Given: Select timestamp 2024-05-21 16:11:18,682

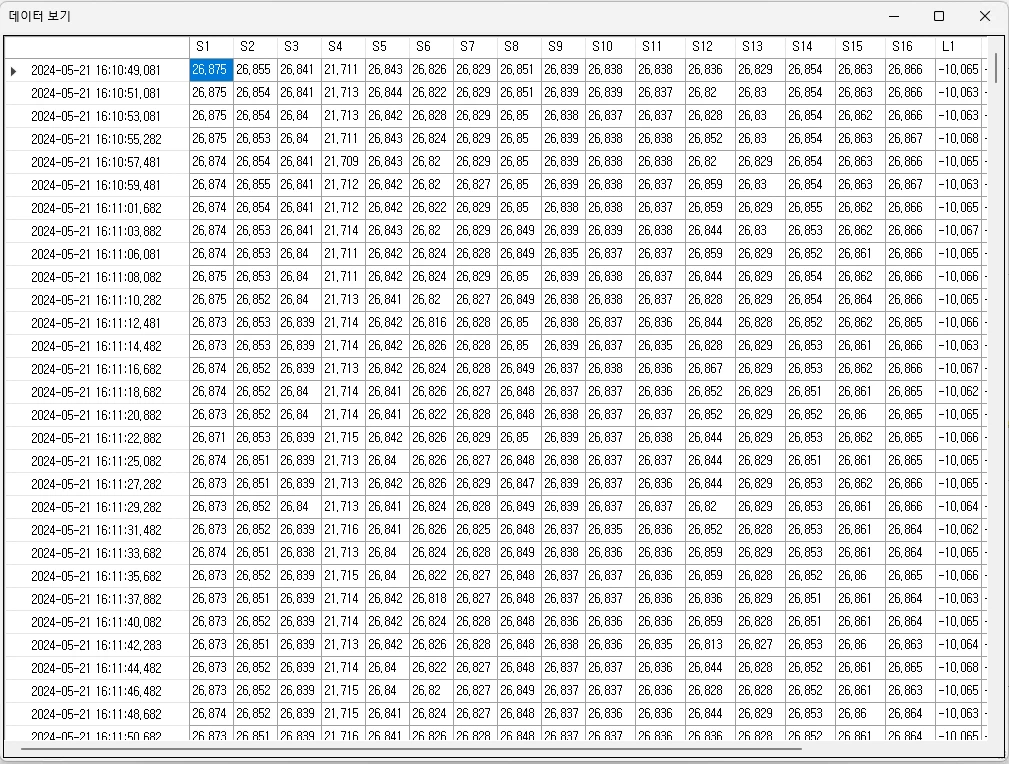Looking at the screenshot, I should click(96, 393).
